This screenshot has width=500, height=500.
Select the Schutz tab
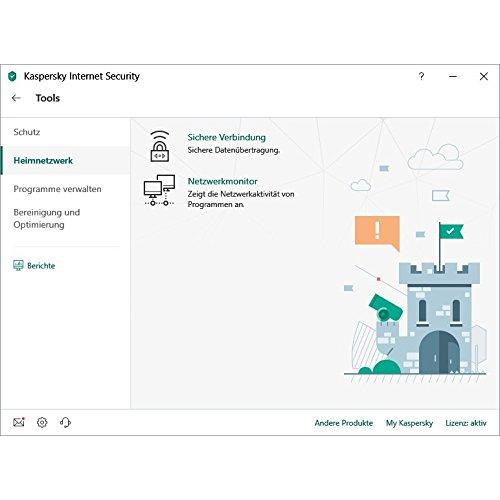pyautogui.click(x=27, y=132)
